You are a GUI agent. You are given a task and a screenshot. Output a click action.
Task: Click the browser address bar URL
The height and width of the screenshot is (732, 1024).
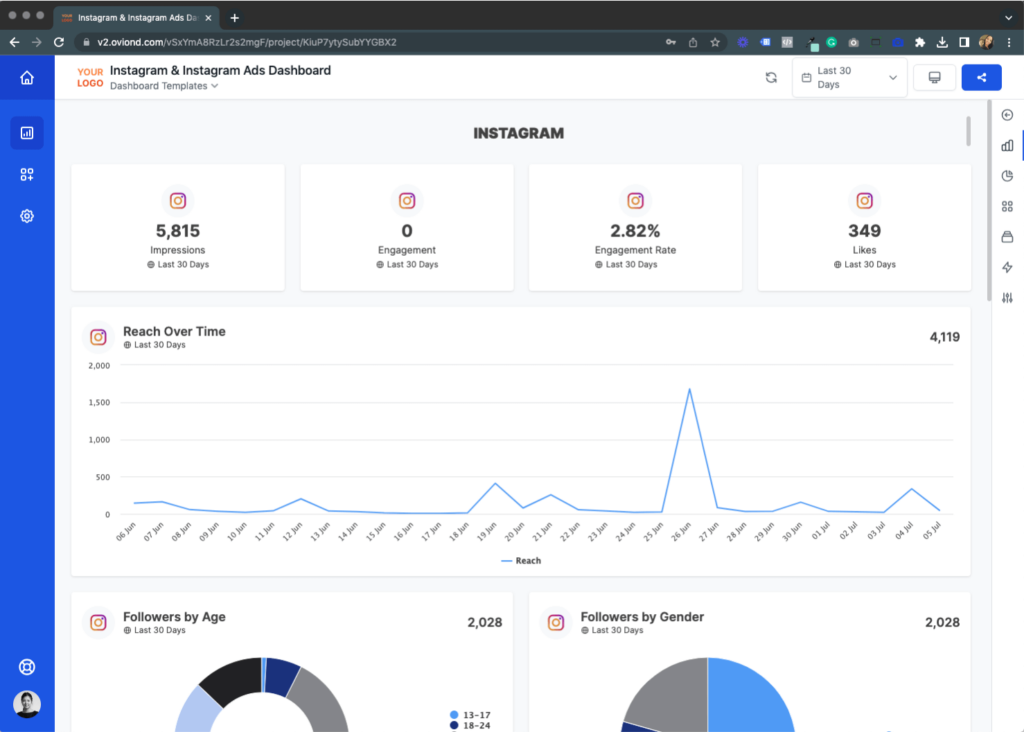pyautogui.click(x=247, y=42)
